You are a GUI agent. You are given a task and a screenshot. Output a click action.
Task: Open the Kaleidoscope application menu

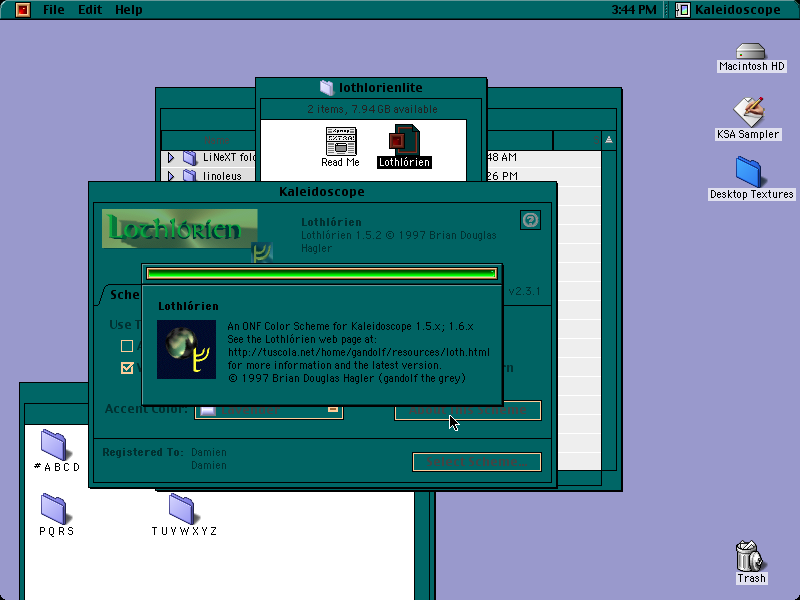pyautogui.click(x=729, y=10)
